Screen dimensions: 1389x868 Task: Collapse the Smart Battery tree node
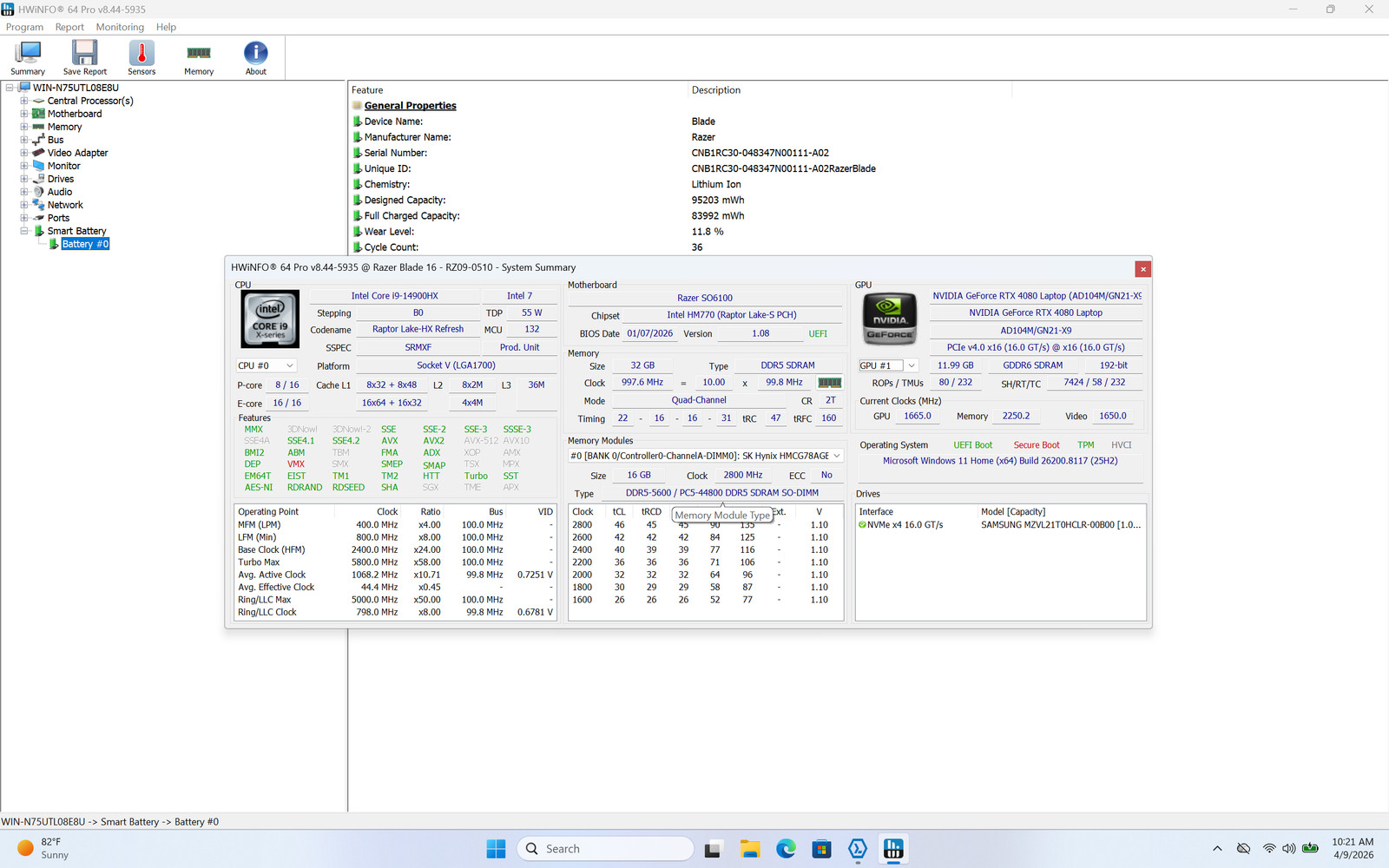(24, 231)
